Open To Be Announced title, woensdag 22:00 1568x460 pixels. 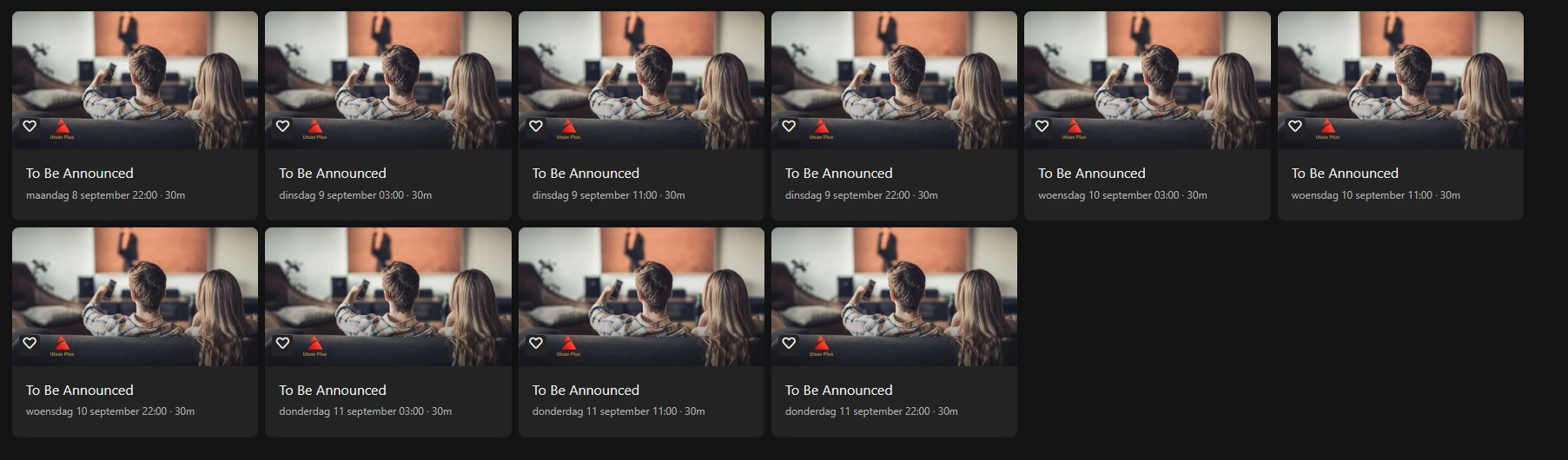click(x=80, y=391)
